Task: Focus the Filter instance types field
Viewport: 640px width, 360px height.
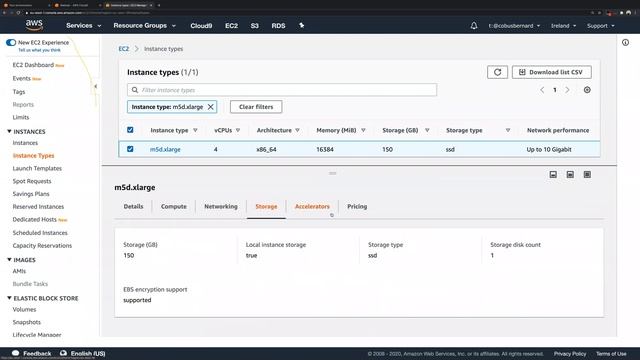Action: click(282, 90)
